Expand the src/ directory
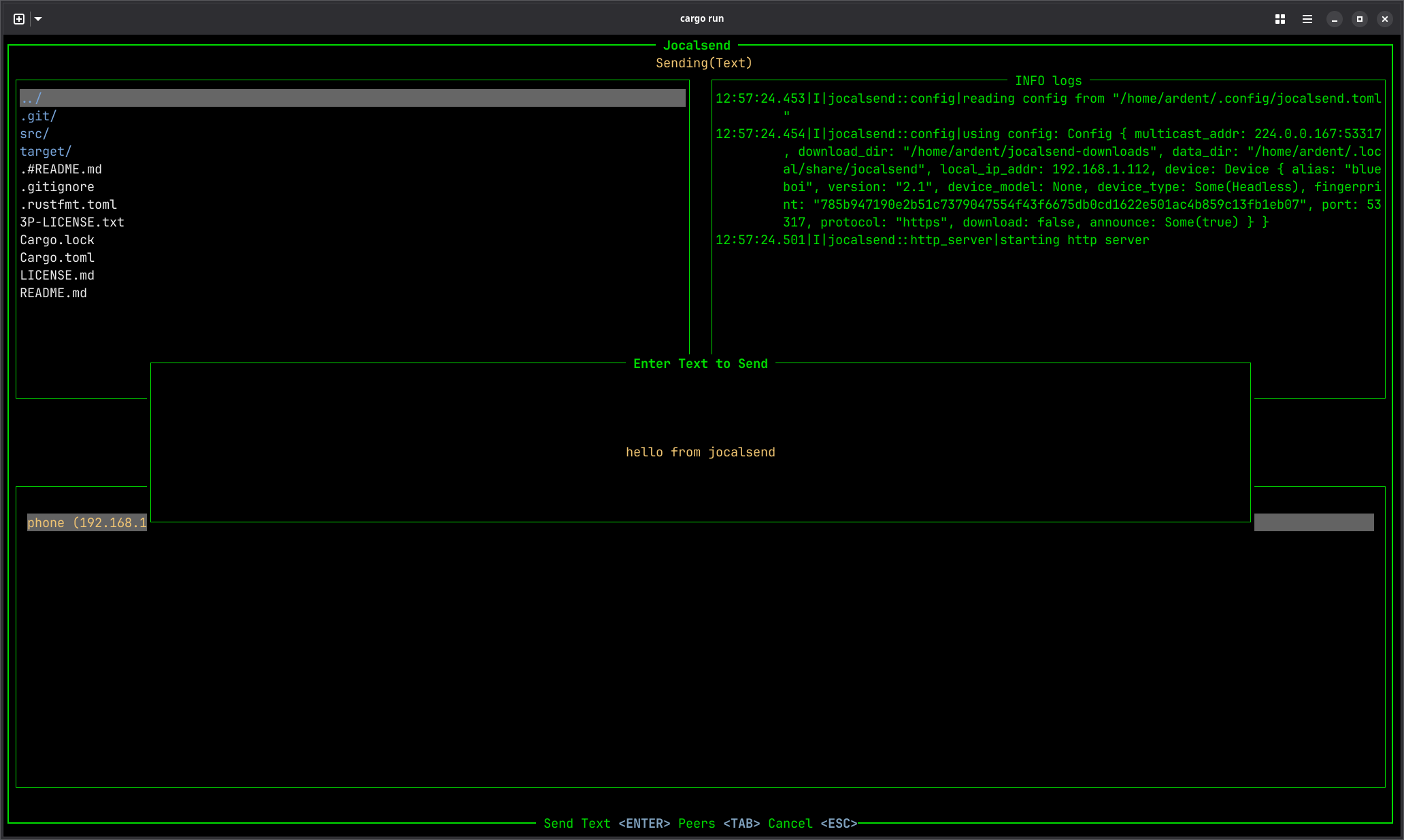This screenshot has height=840, width=1404. pos(35,133)
